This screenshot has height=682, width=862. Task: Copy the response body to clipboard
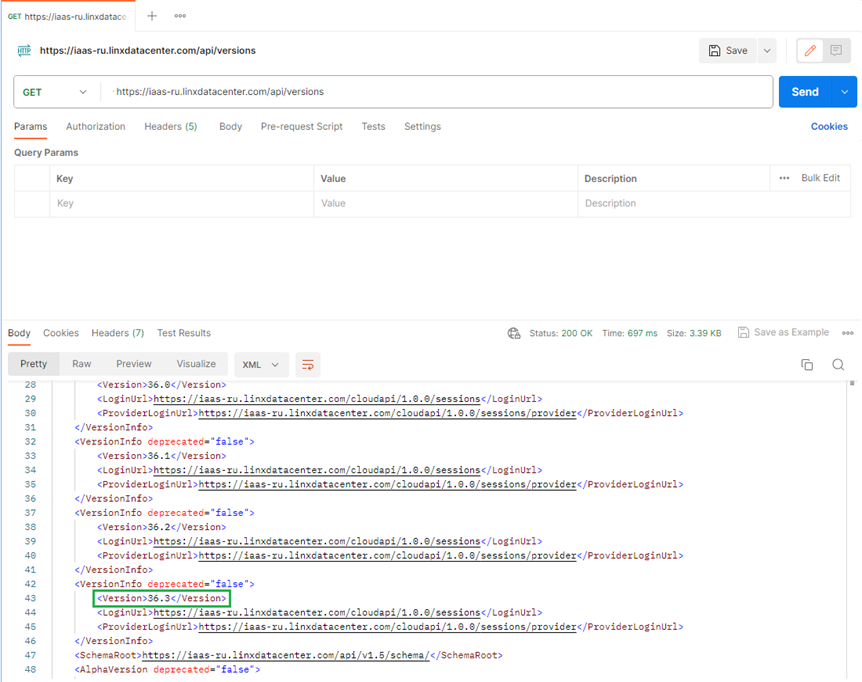807,364
